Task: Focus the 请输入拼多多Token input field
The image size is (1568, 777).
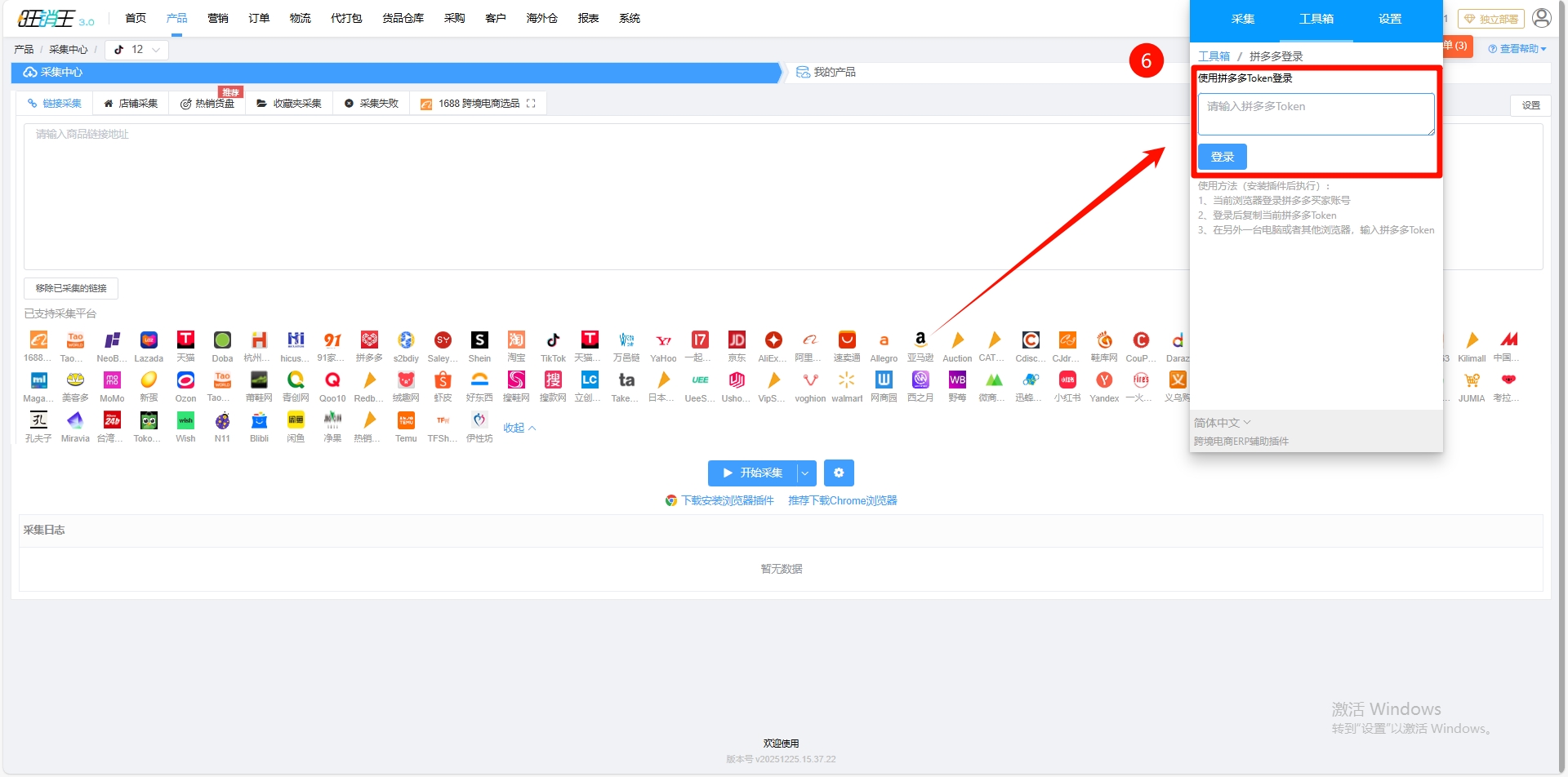Action: (1315, 114)
